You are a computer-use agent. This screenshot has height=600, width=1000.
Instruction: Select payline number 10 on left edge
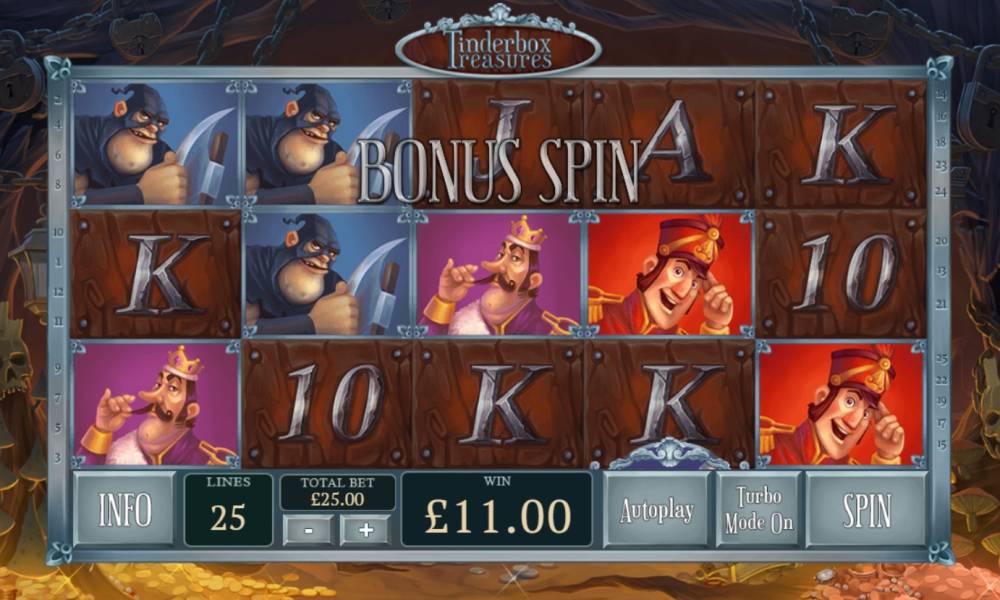click(x=58, y=231)
